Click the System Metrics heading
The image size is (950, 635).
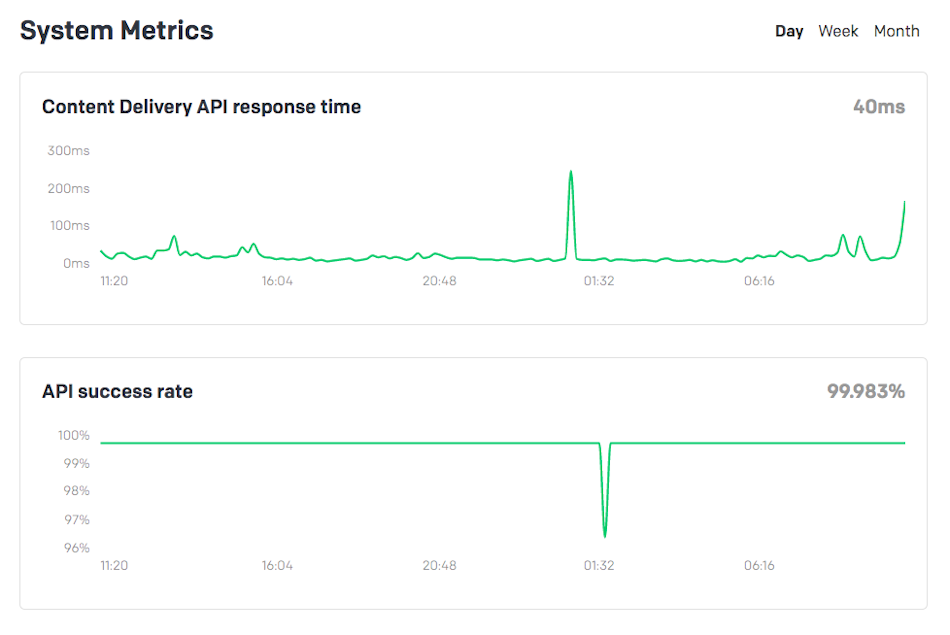[x=116, y=30]
